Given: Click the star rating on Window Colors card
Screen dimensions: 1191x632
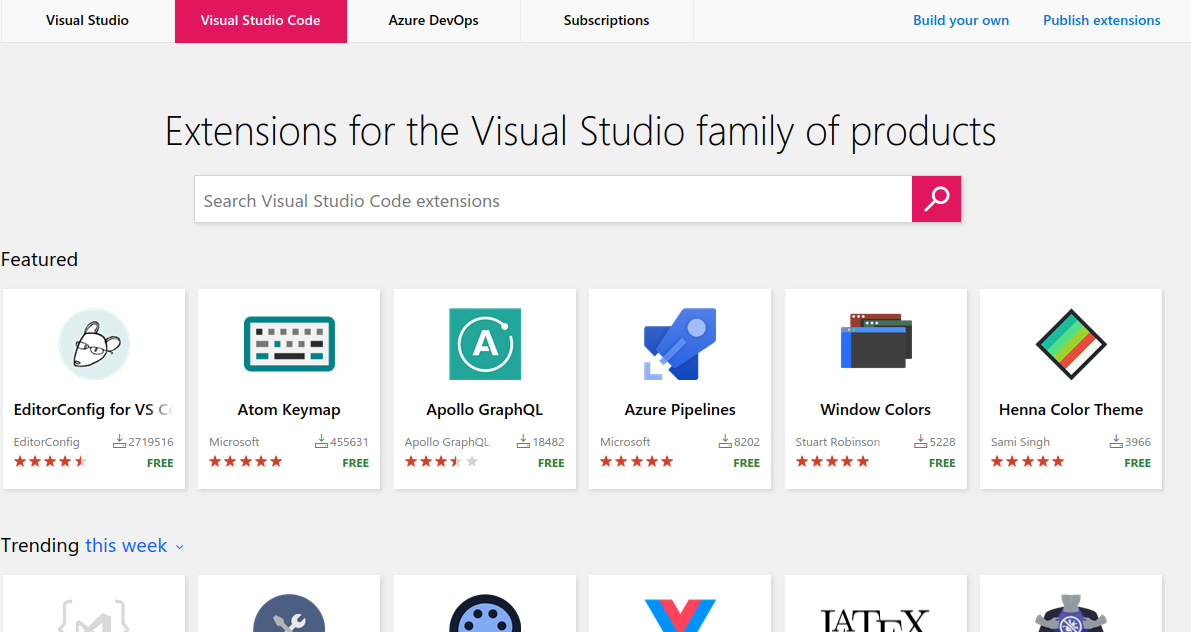Looking at the screenshot, I should pos(832,461).
